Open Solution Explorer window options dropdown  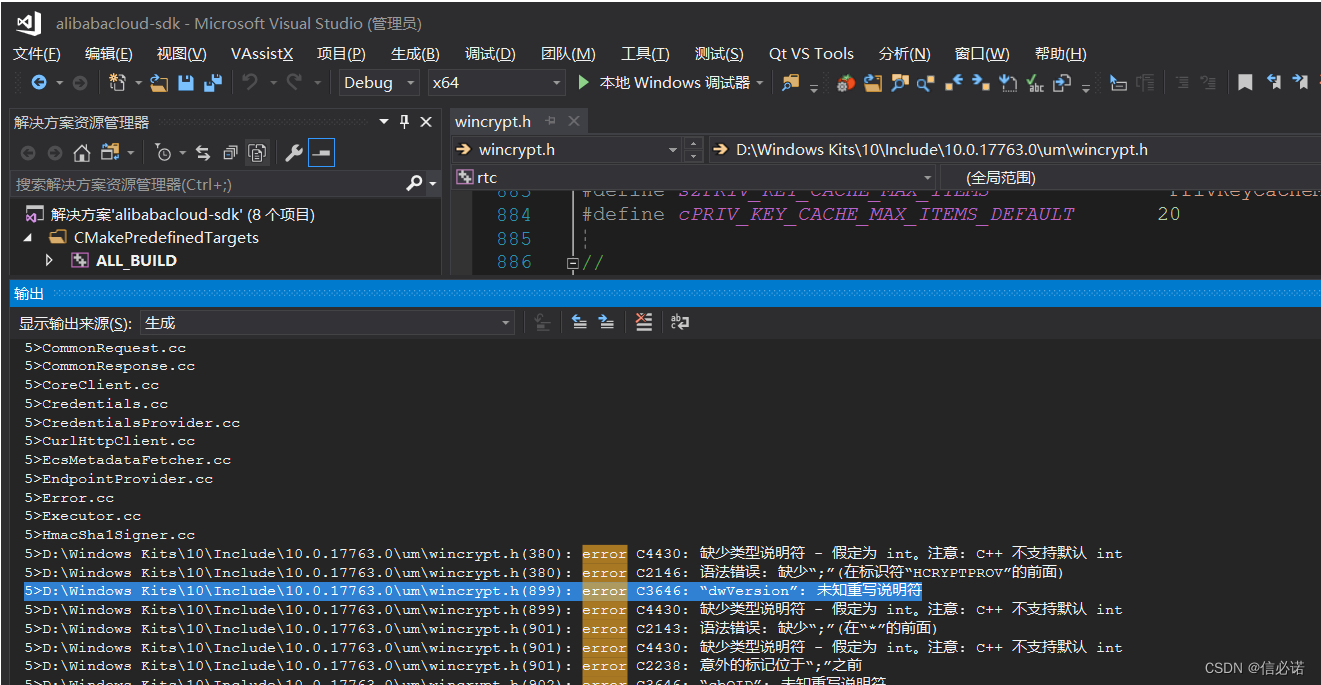pos(384,122)
